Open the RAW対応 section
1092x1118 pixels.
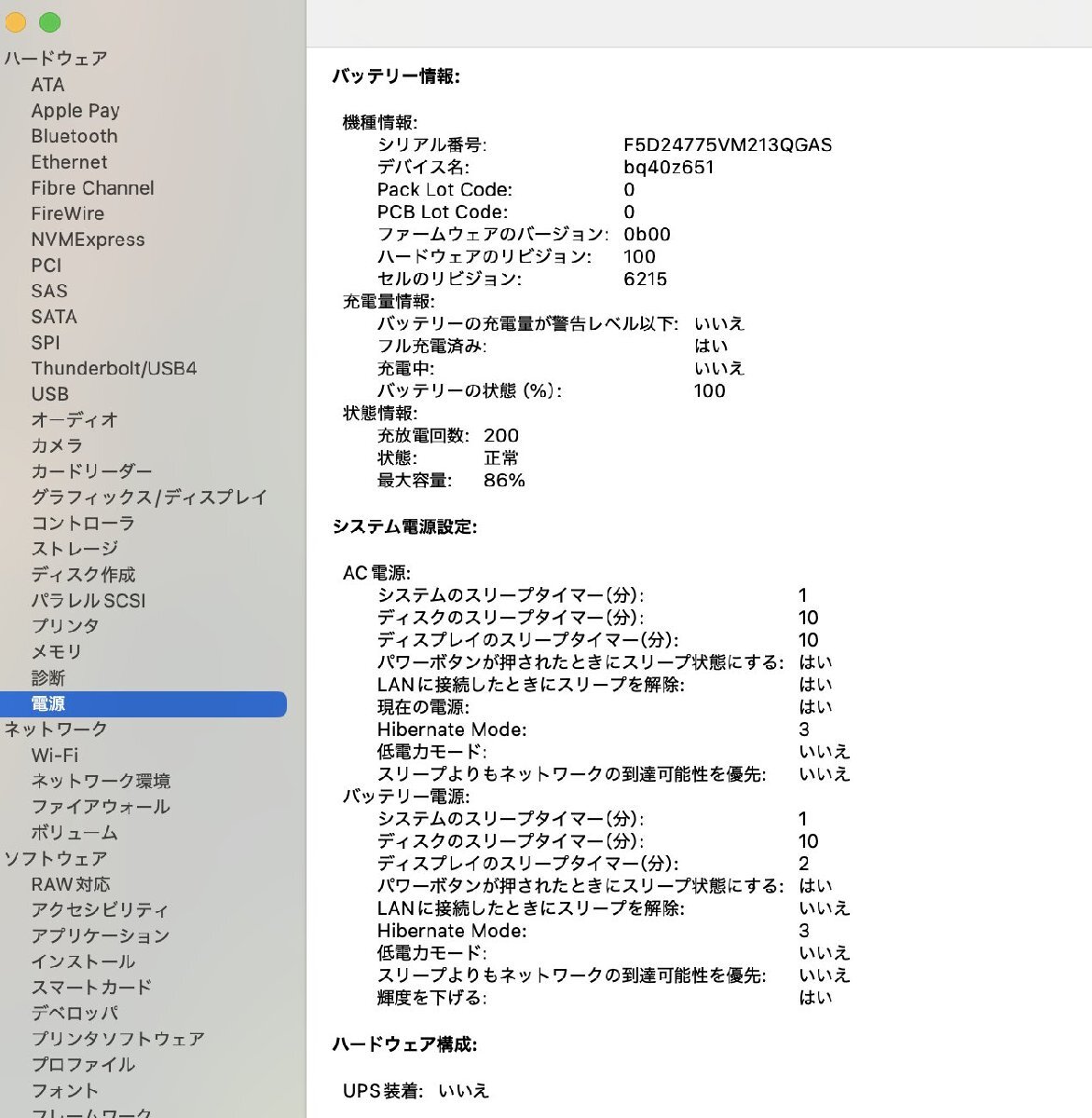(71, 884)
